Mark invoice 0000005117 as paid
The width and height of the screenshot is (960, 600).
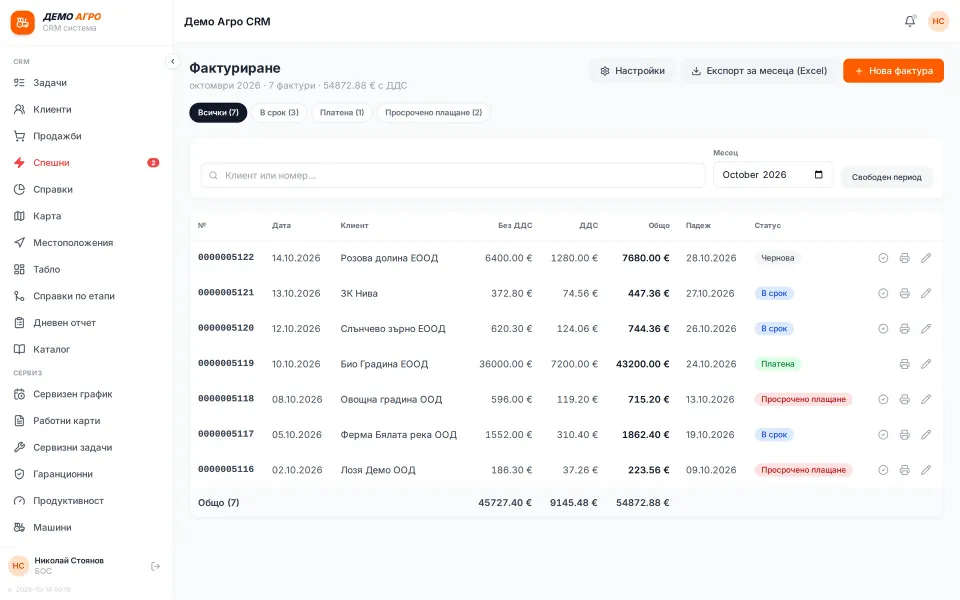pos(883,435)
